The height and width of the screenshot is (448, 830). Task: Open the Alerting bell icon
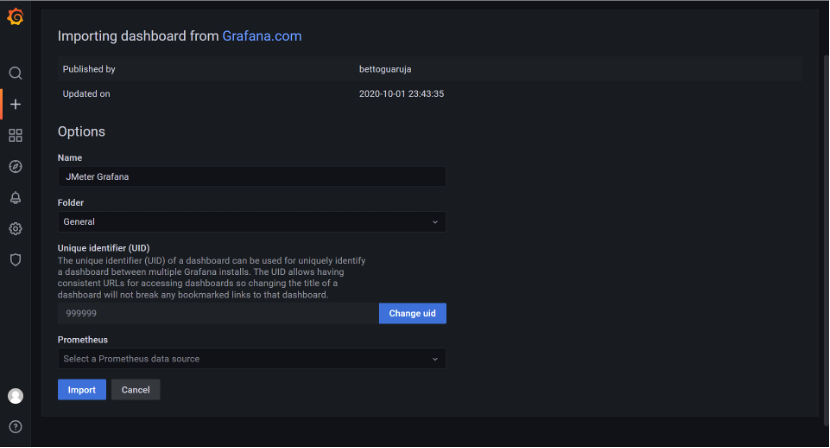tap(15, 198)
